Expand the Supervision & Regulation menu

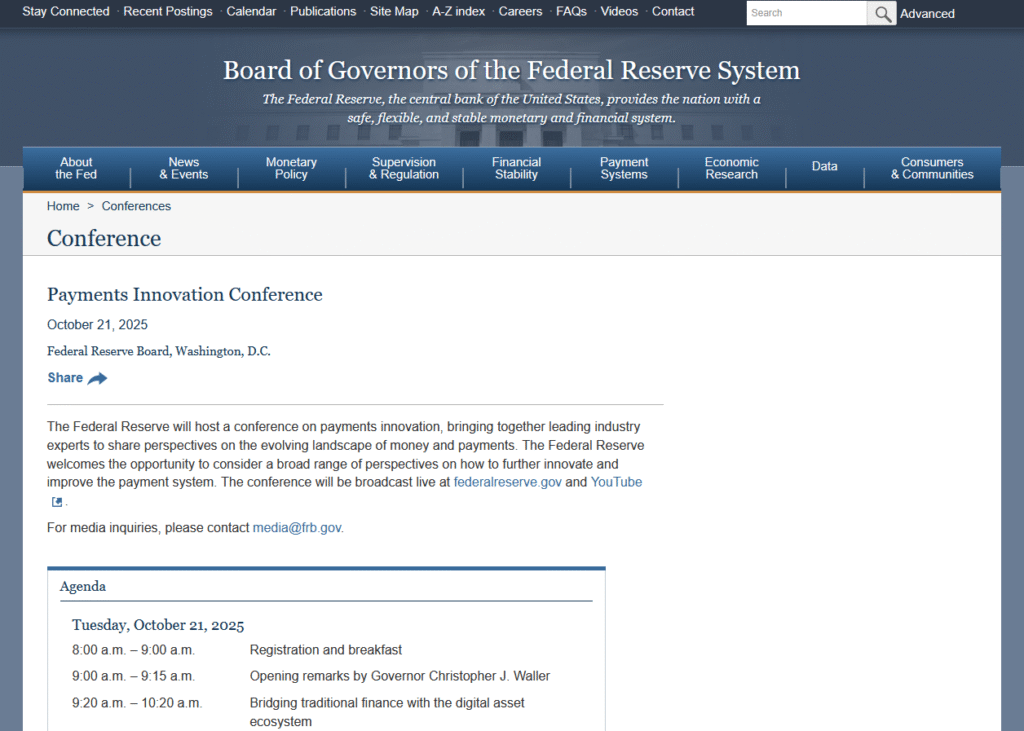pyautogui.click(x=404, y=168)
